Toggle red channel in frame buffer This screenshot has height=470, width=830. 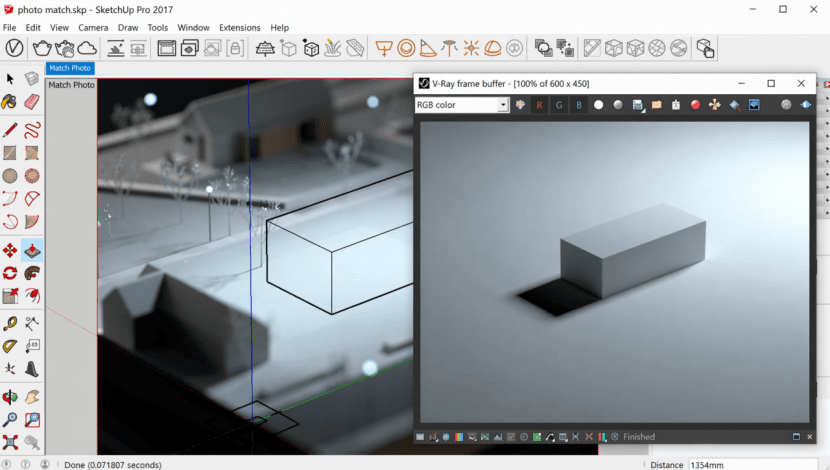[539, 105]
